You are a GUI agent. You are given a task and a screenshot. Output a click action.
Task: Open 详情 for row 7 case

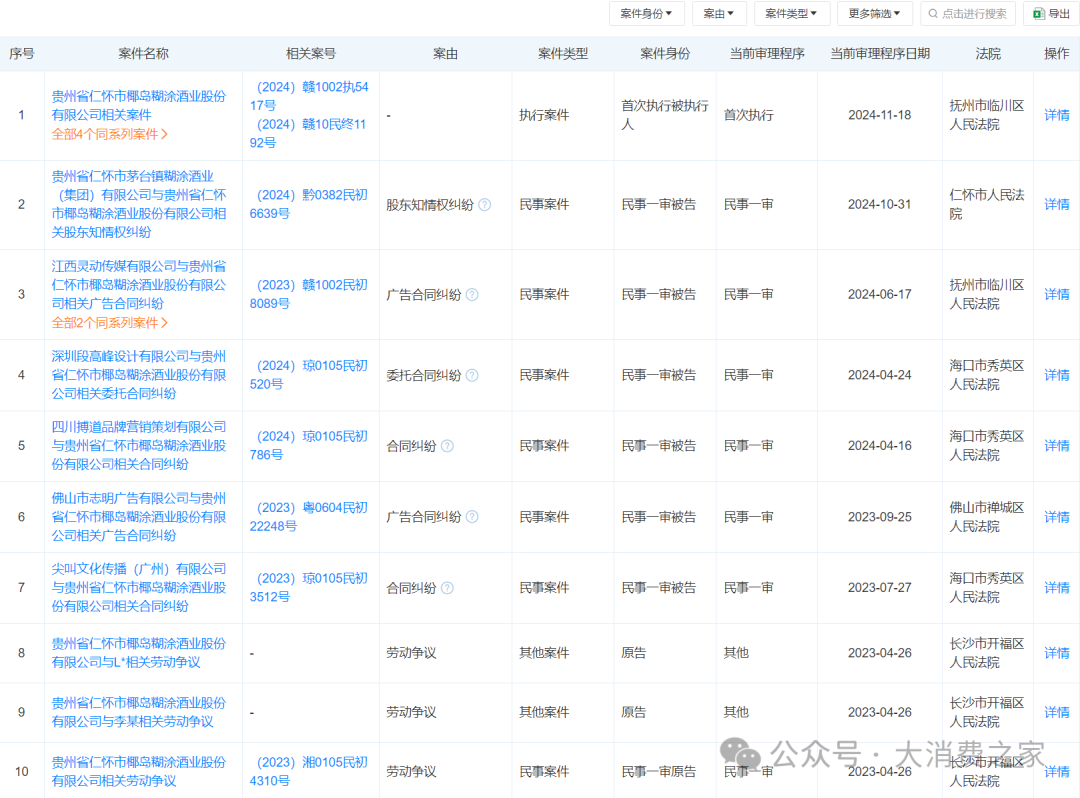click(1057, 588)
